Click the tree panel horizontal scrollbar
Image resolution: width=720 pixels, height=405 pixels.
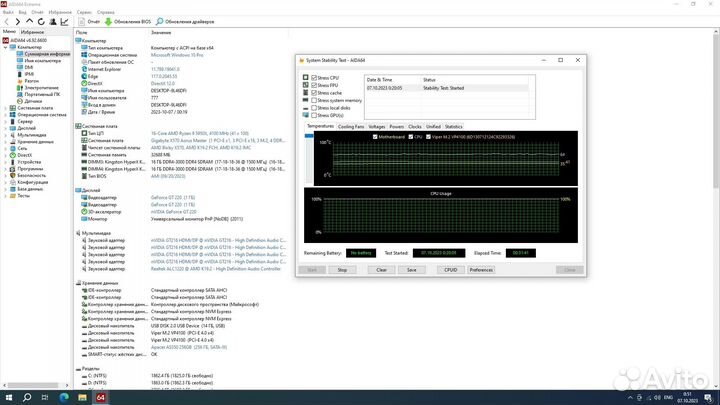click(34, 385)
